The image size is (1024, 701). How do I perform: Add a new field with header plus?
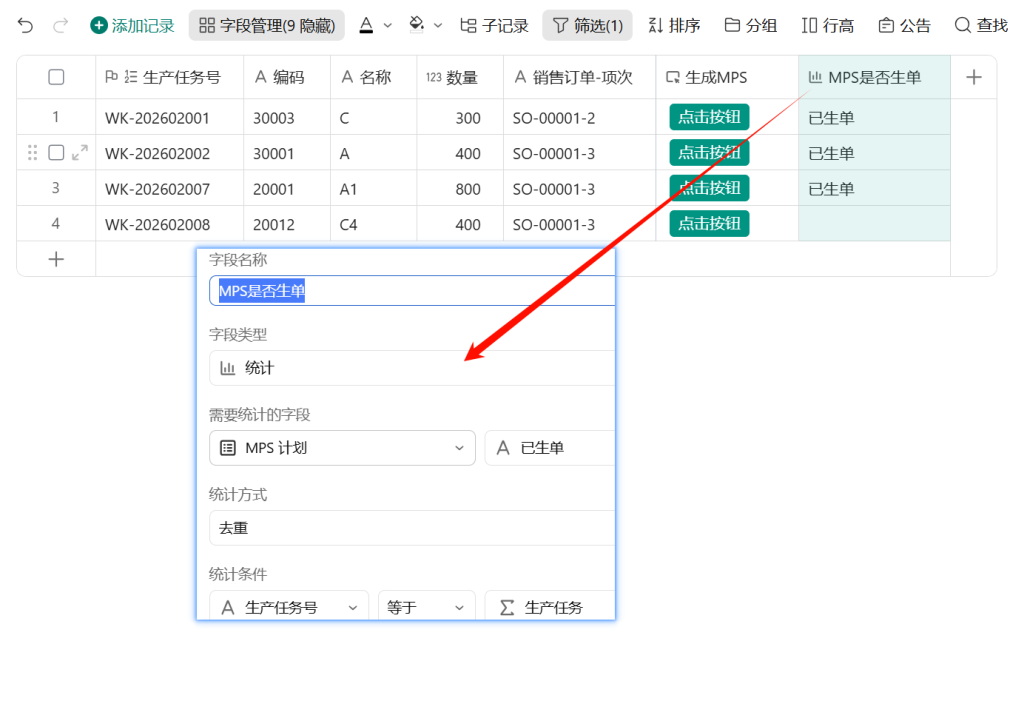[x=974, y=77]
